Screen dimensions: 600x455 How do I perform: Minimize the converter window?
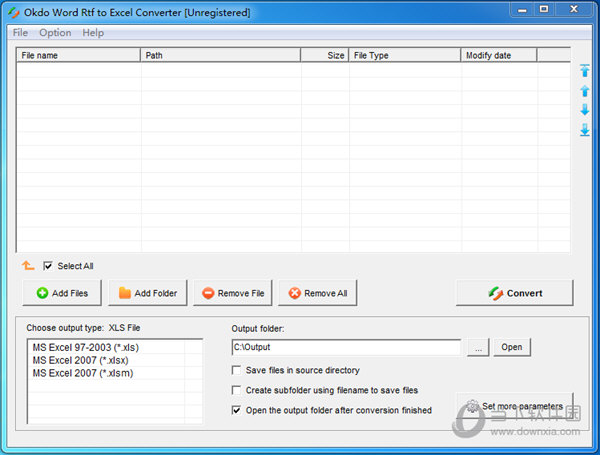(522, 10)
